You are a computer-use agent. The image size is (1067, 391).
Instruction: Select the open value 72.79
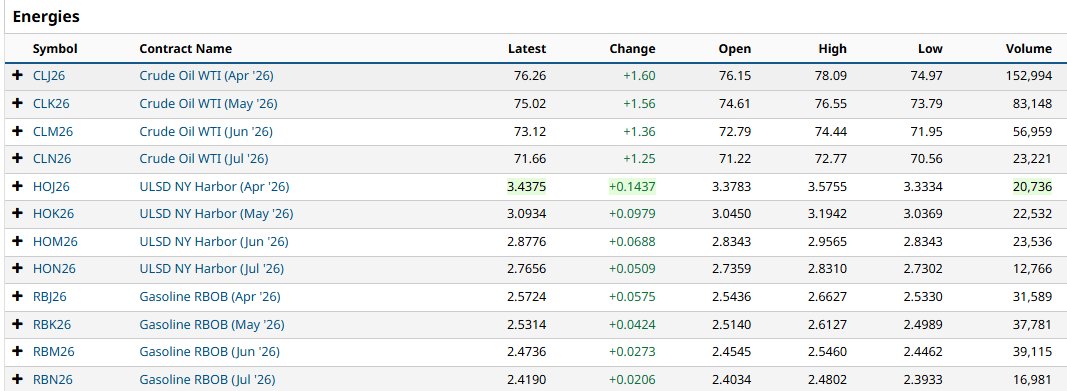coord(735,131)
